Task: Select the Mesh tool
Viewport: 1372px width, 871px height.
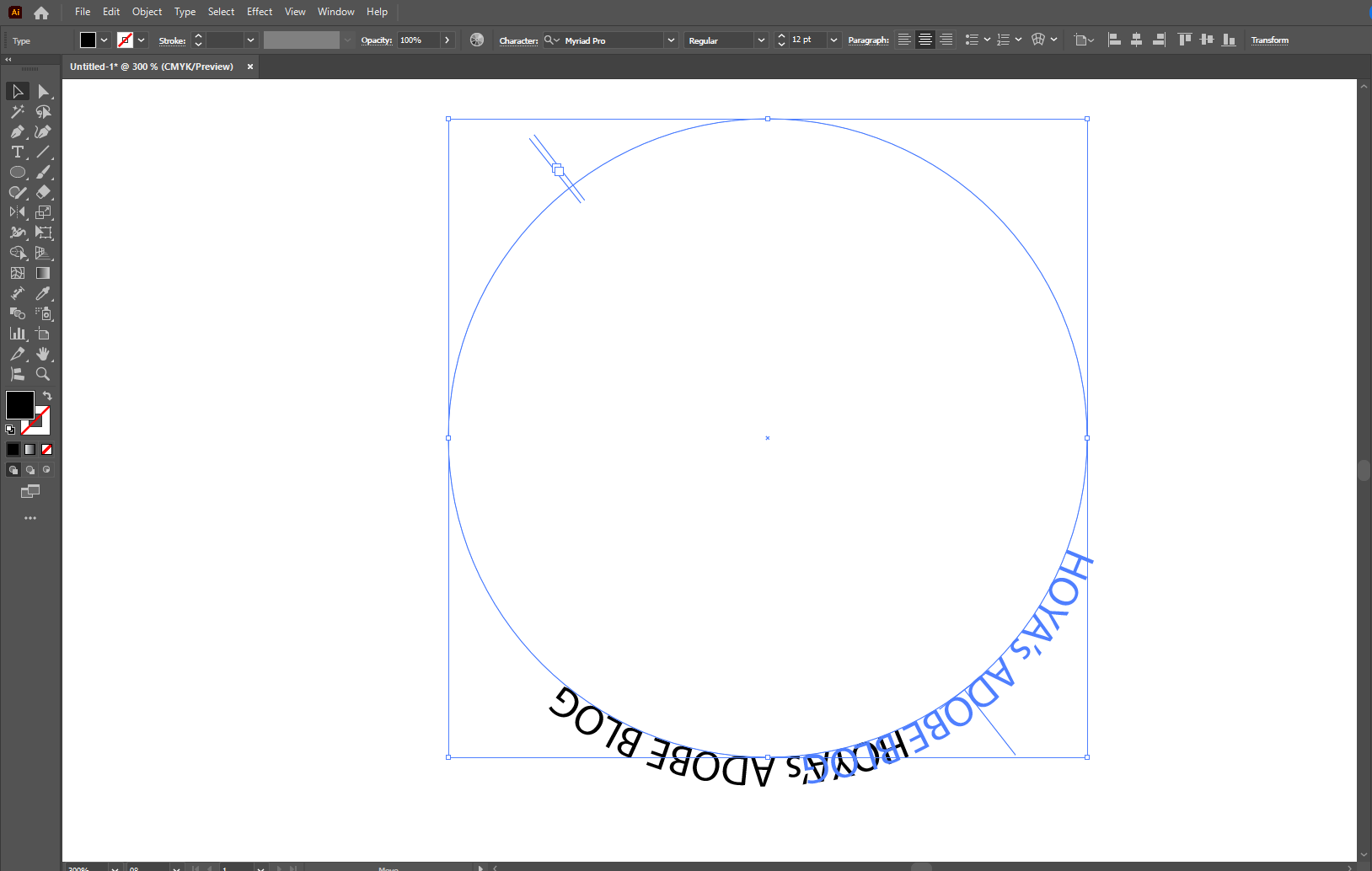Action: coord(18,273)
